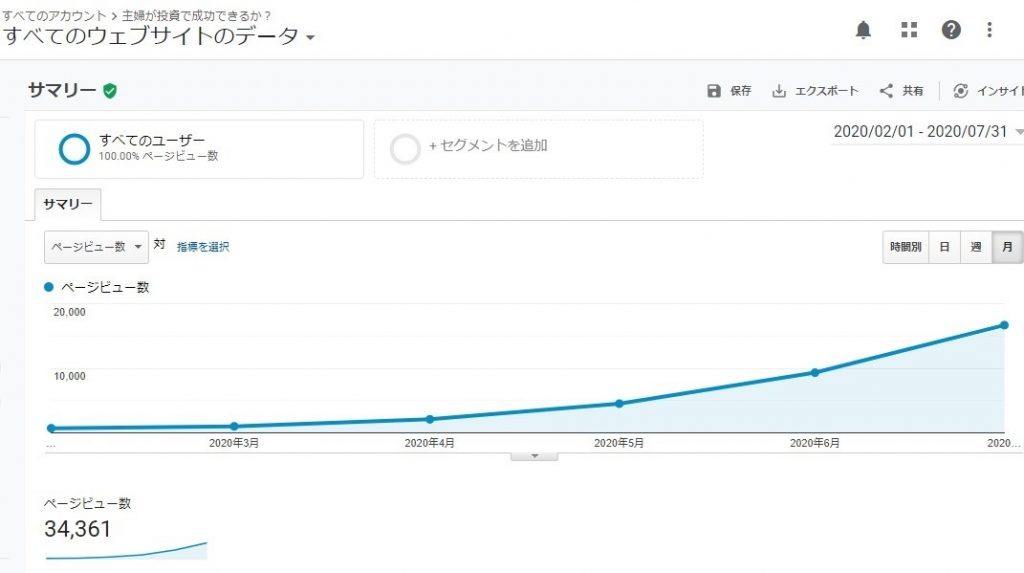Click the 指標を選択 link
1024x573 pixels.
[x=203, y=247]
